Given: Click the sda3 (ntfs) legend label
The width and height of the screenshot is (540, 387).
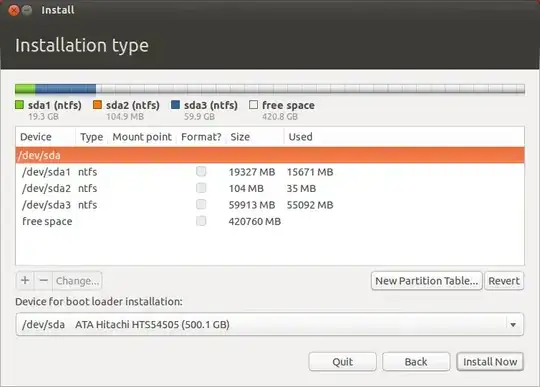Looking at the screenshot, I should pos(211,105).
